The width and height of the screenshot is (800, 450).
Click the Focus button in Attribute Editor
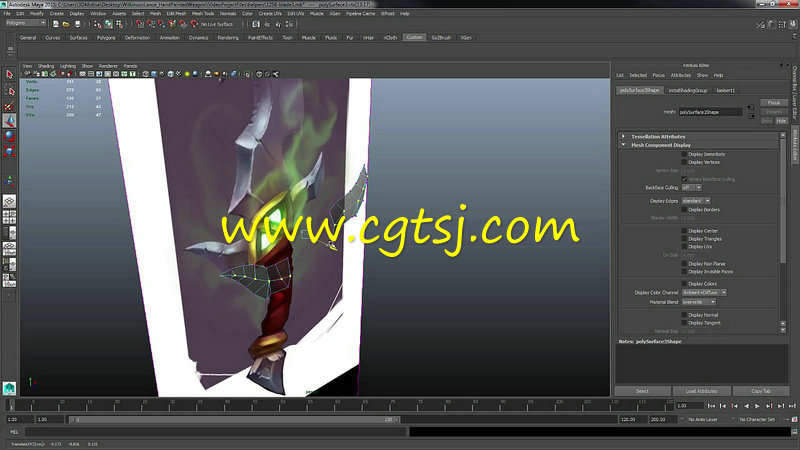(x=773, y=103)
